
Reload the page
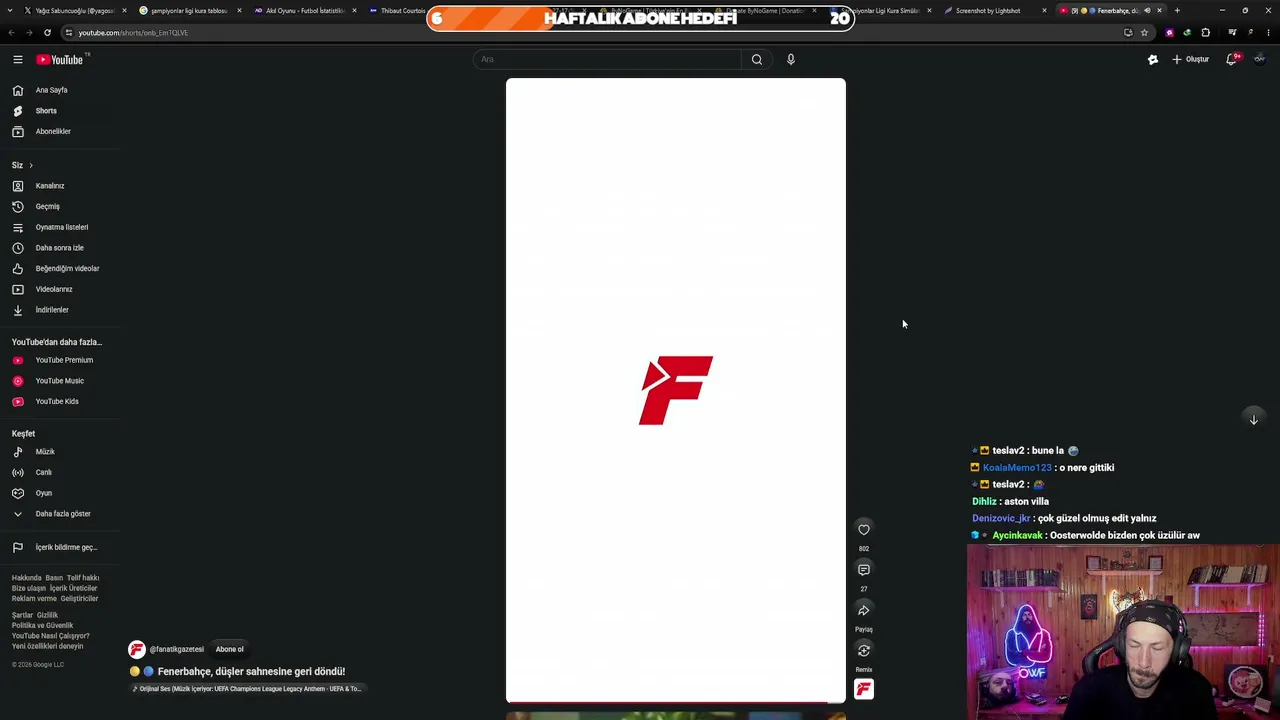[x=47, y=32]
